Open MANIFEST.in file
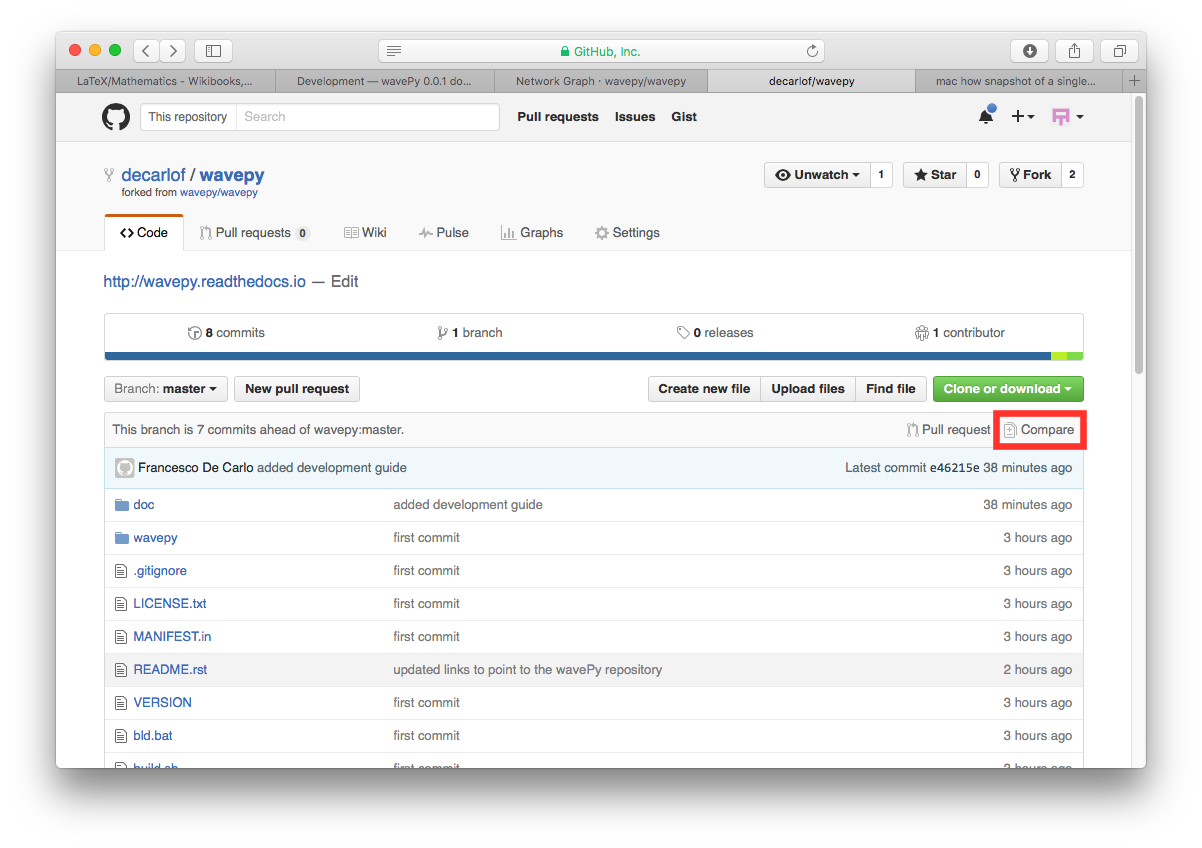The image size is (1202, 848). (x=172, y=637)
